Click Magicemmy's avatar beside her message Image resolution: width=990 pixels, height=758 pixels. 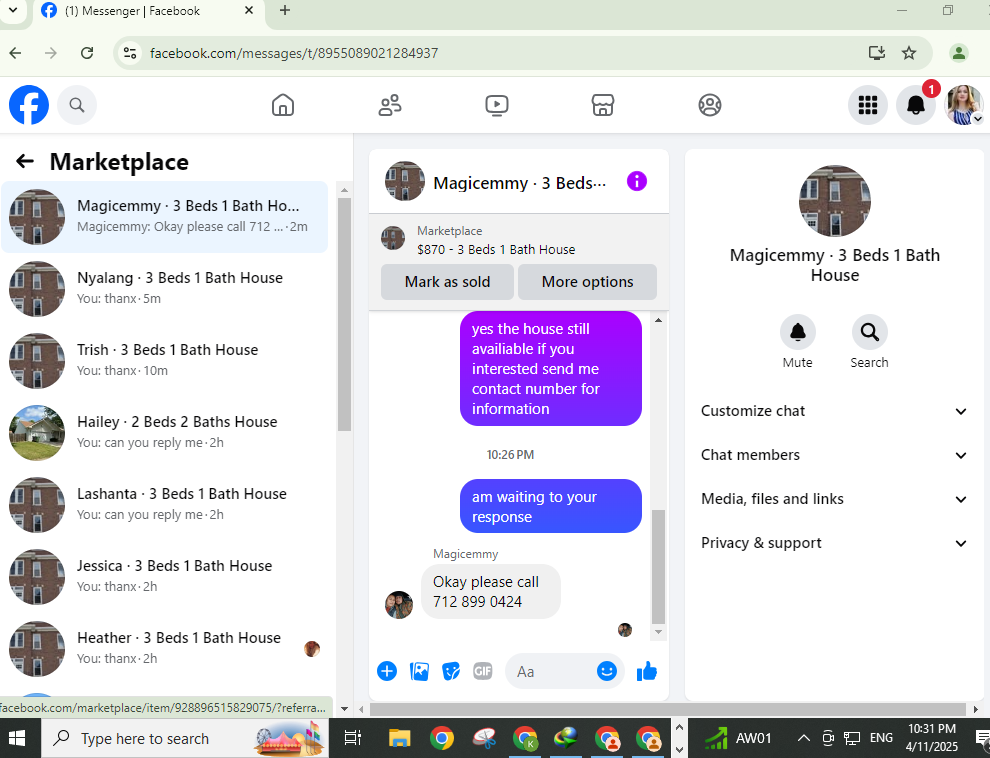399,605
